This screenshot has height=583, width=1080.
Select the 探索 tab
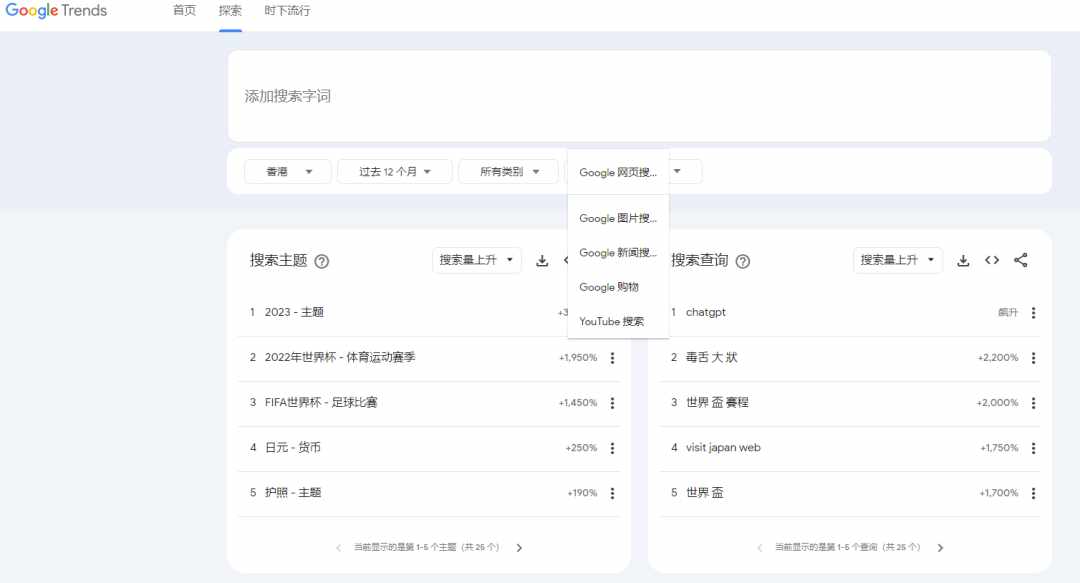[x=230, y=10]
